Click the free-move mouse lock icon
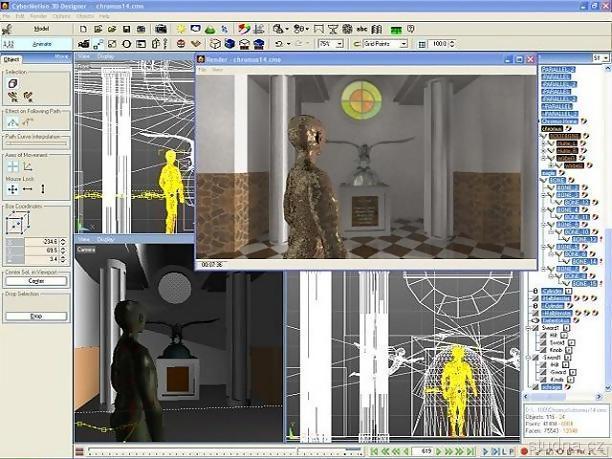This screenshot has height=459, width=612. [x=13, y=188]
